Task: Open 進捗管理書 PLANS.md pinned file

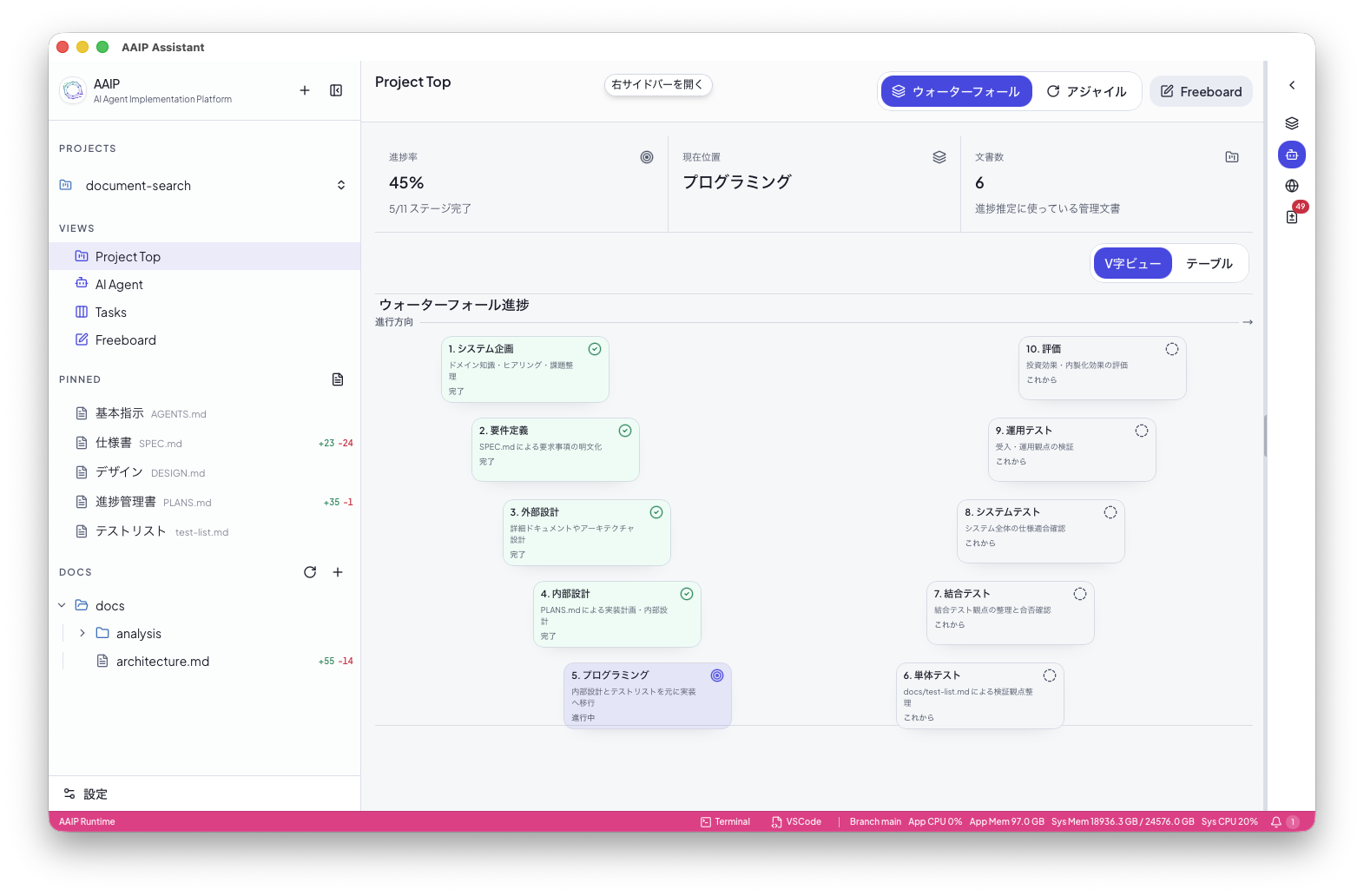Action: [205, 502]
